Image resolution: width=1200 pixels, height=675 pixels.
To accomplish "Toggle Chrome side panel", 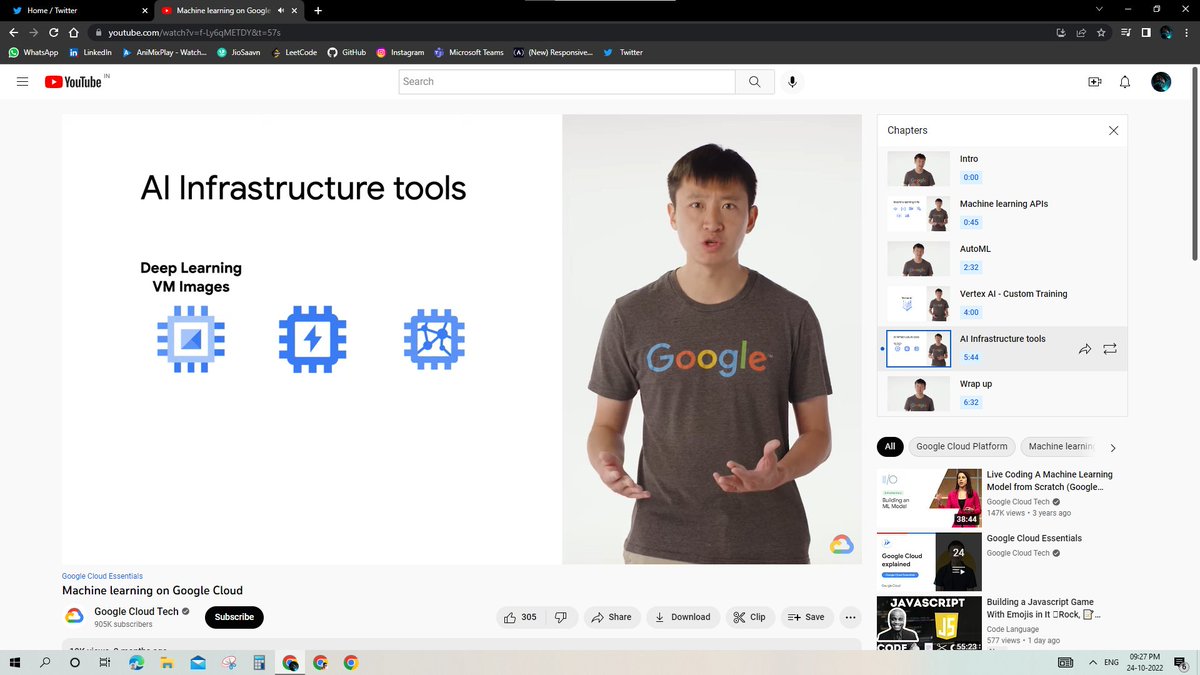I will click(x=1146, y=32).
